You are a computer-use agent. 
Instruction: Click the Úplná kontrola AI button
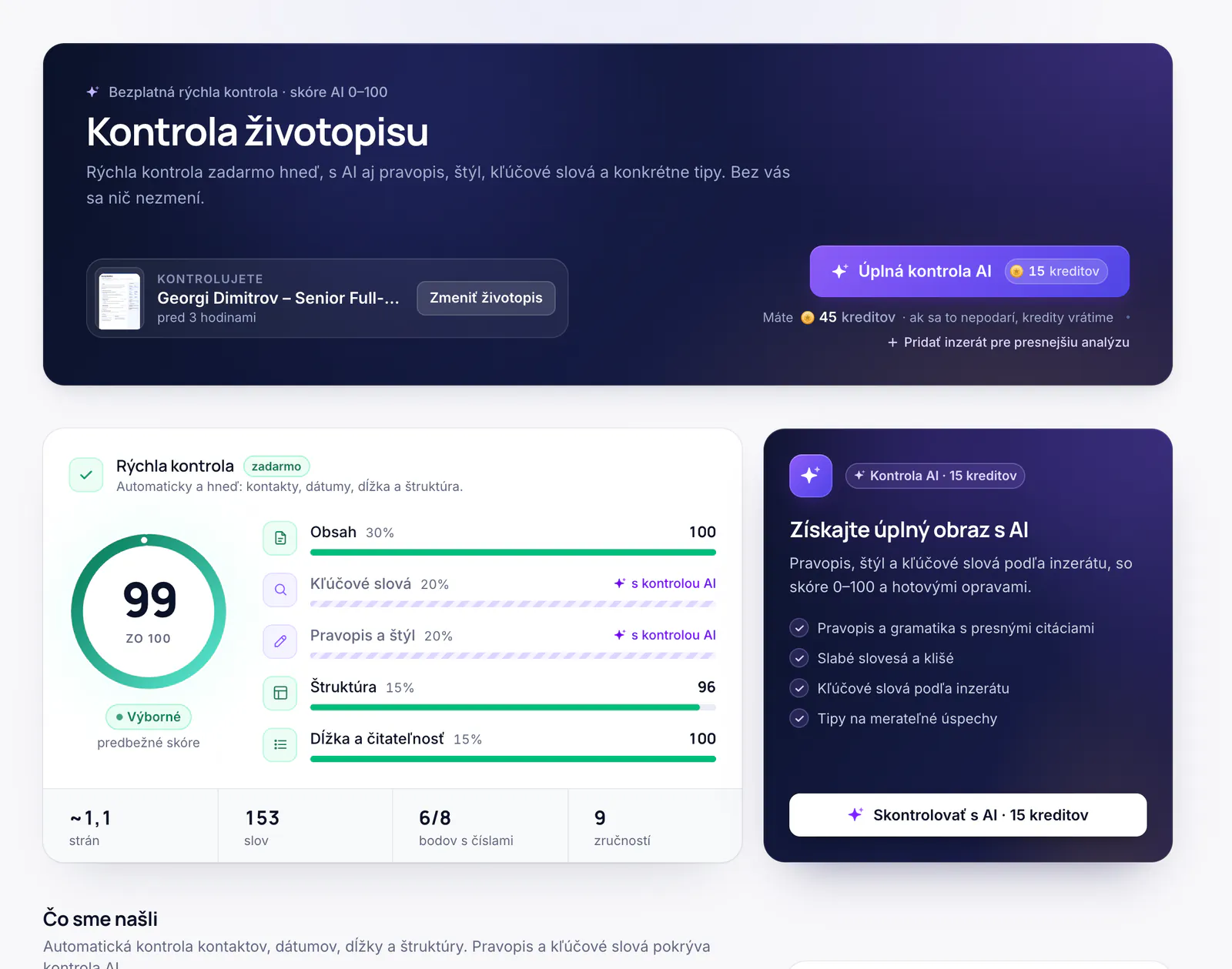click(969, 271)
